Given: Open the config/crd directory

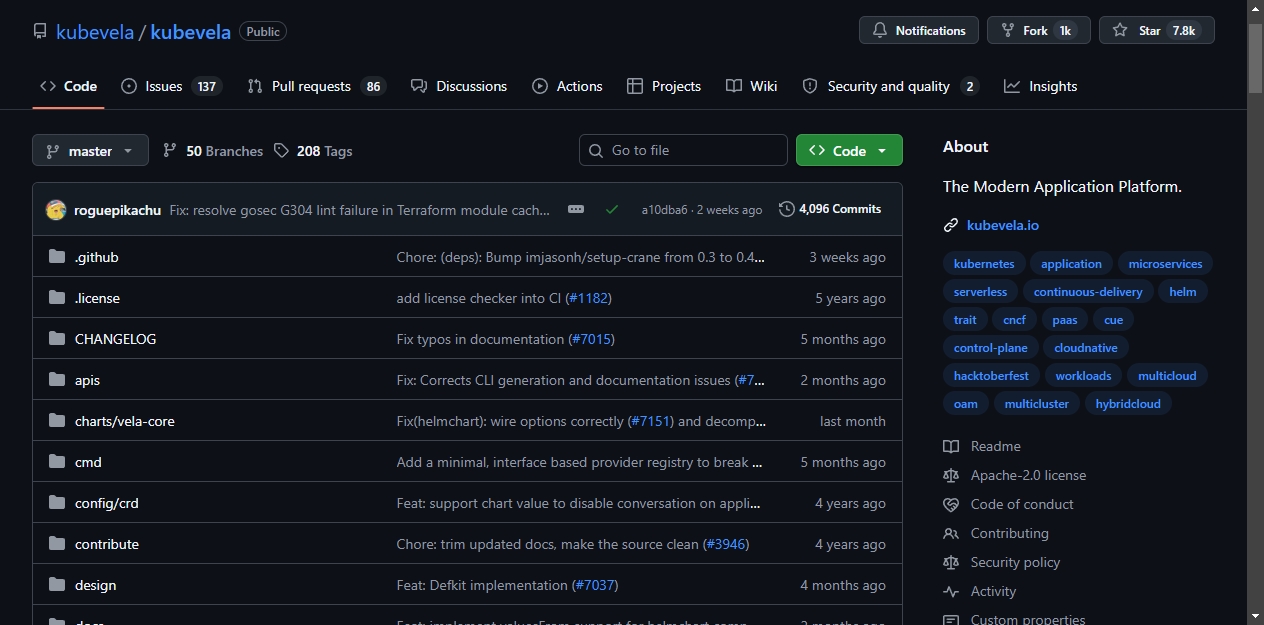Looking at the screenshot, I should point(107,503).
